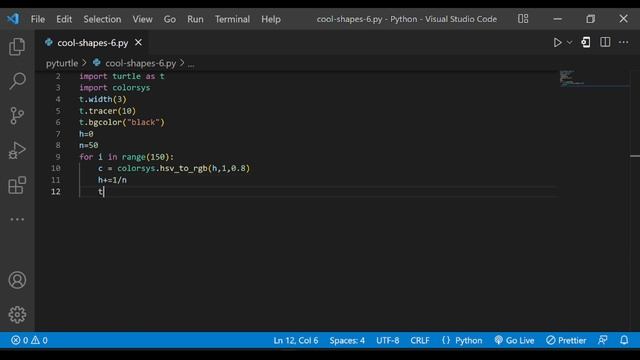Click the VS Code logo icon
The image size is (640, 360).
click(13, 18)
